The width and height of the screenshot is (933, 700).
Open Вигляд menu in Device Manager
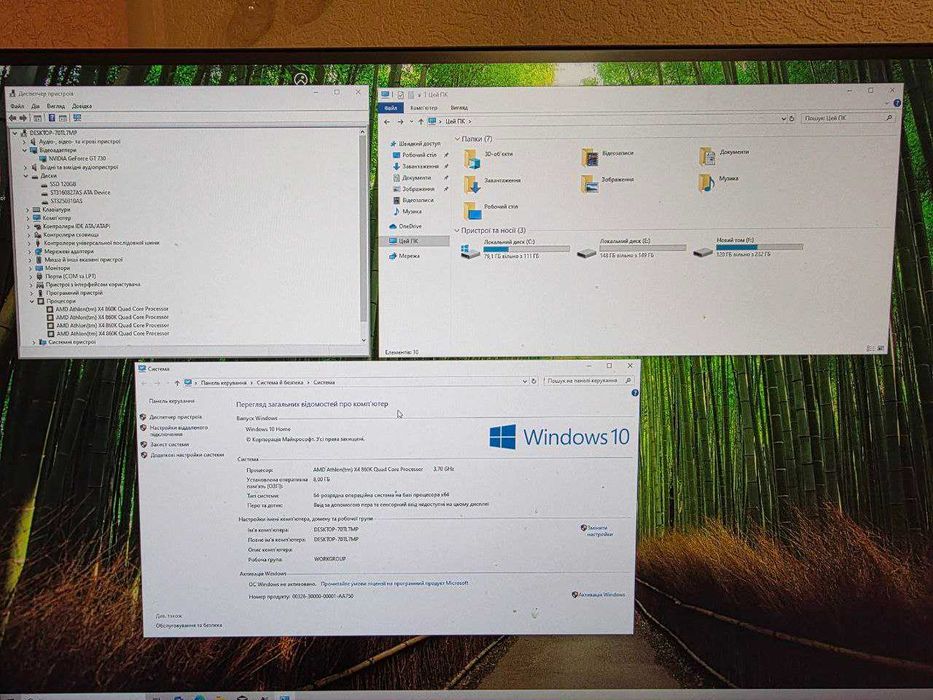click(x=56, y=106)
